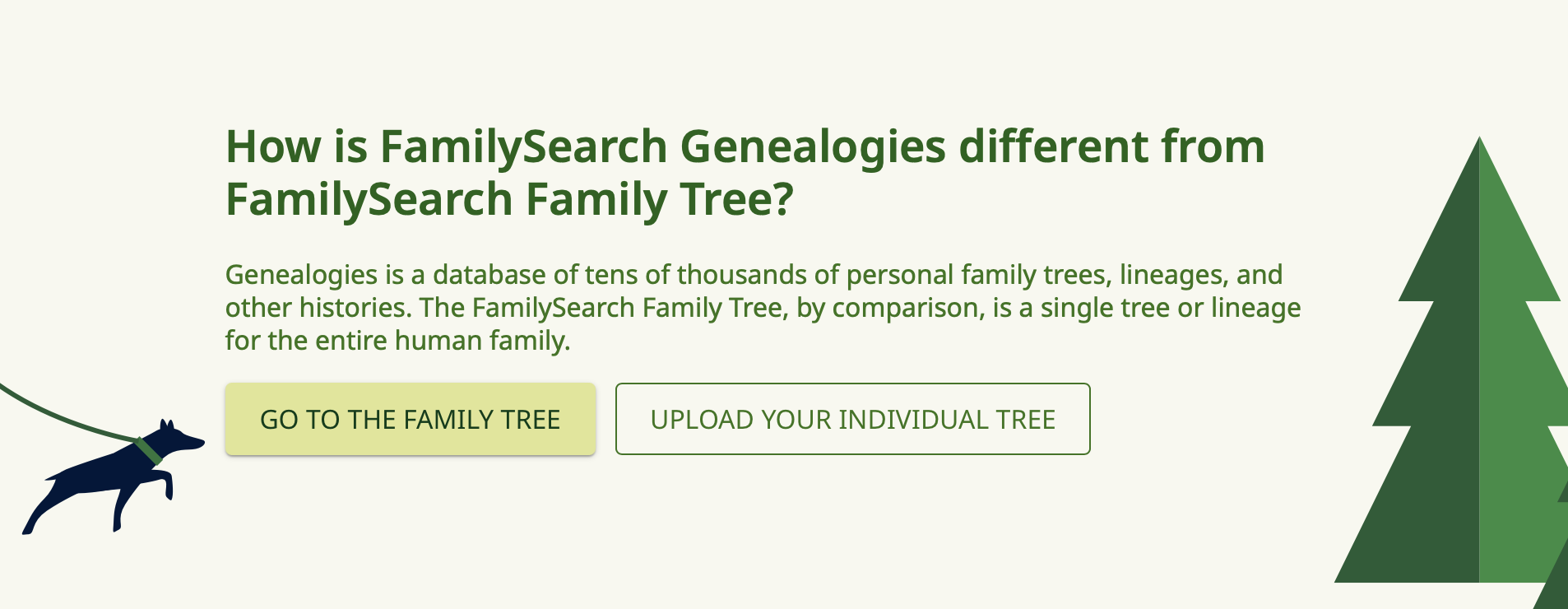Screen dimensions: 1568x609
Task: Click the word 'Genealogies' starting the paragraph
Action: [302, 275]
